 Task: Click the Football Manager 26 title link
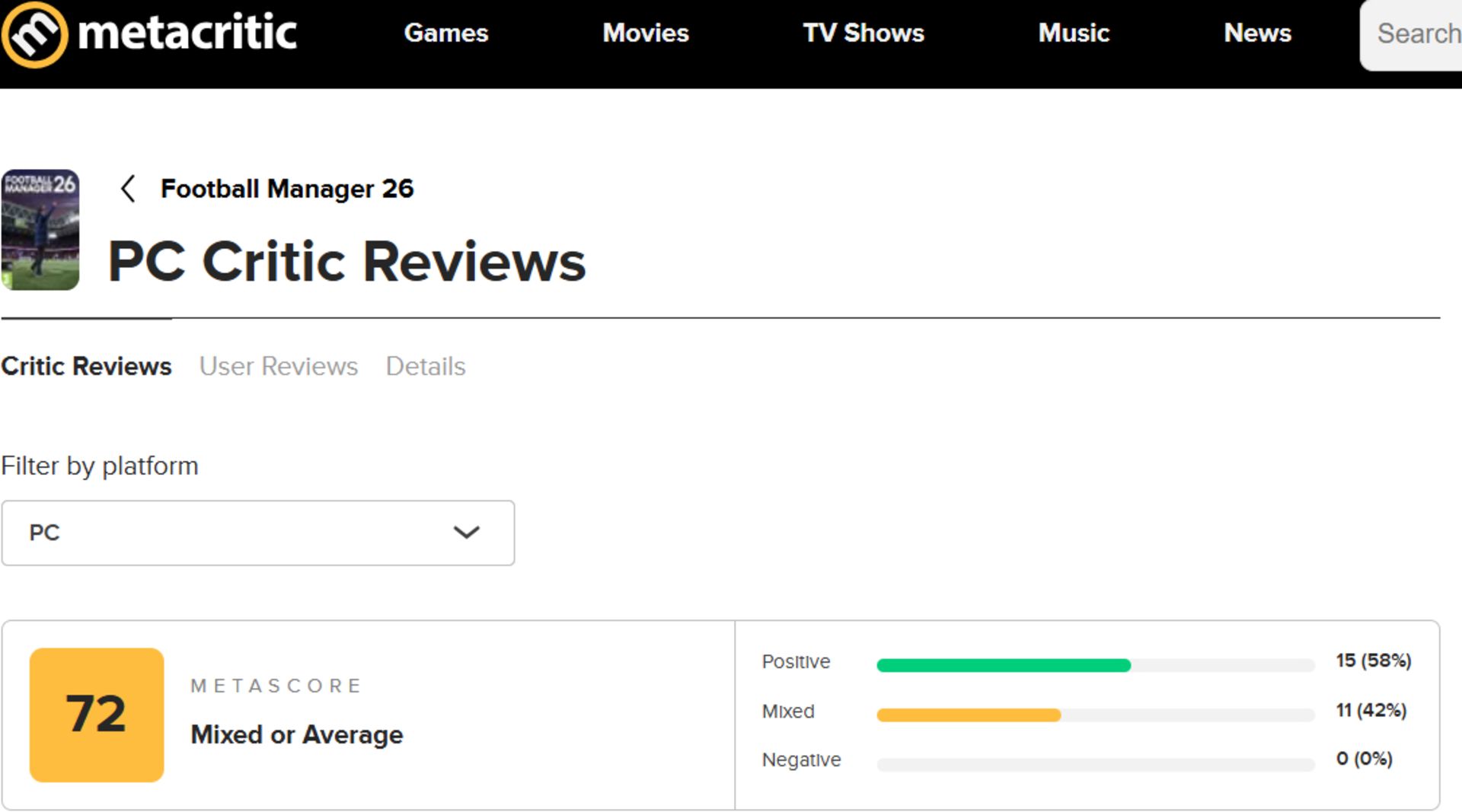pyautogui.click(x=287, y=189)
